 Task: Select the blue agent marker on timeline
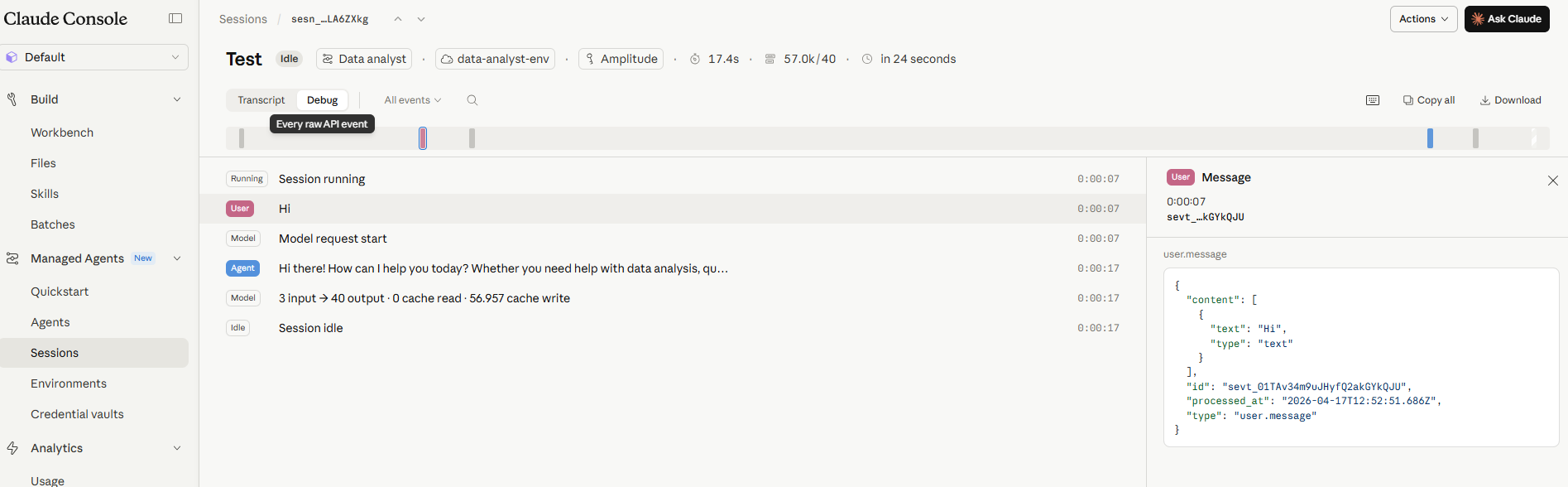tap(1430, 138)
